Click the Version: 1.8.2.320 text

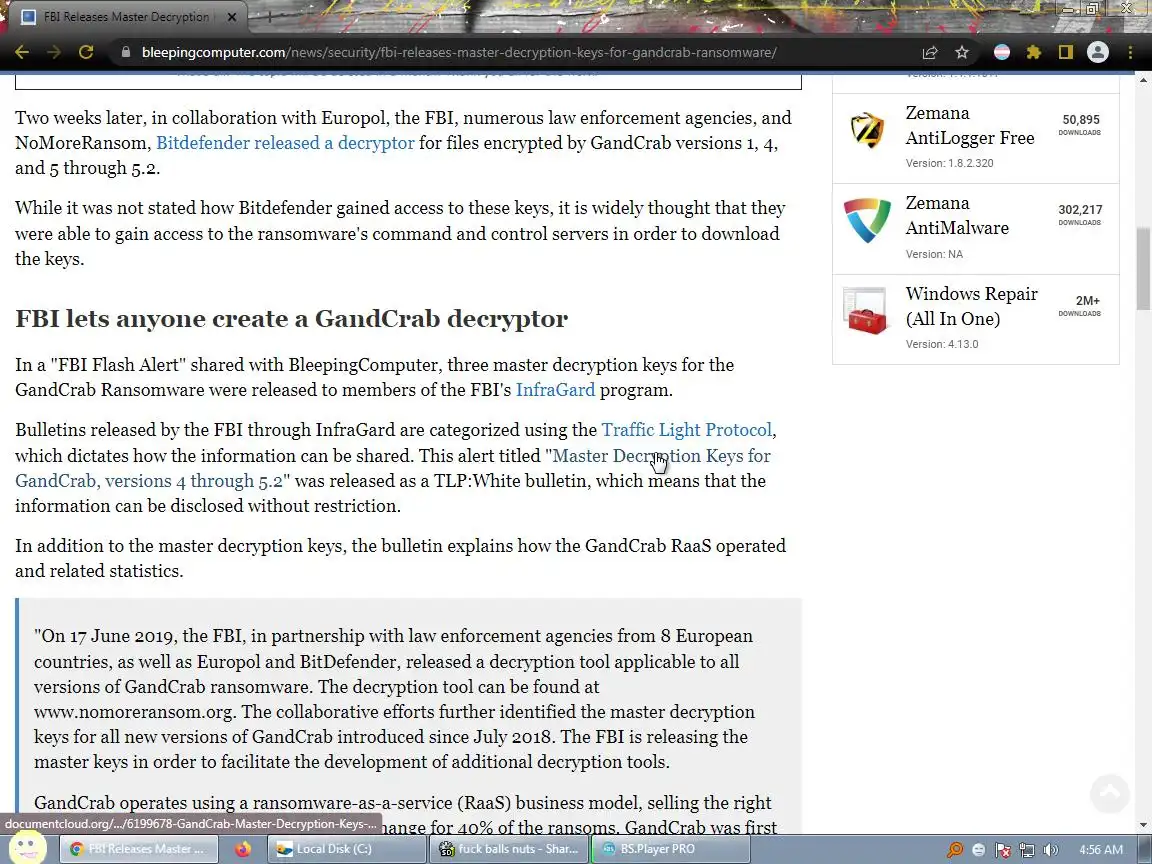pyautogui.click(x=949, y=163)
